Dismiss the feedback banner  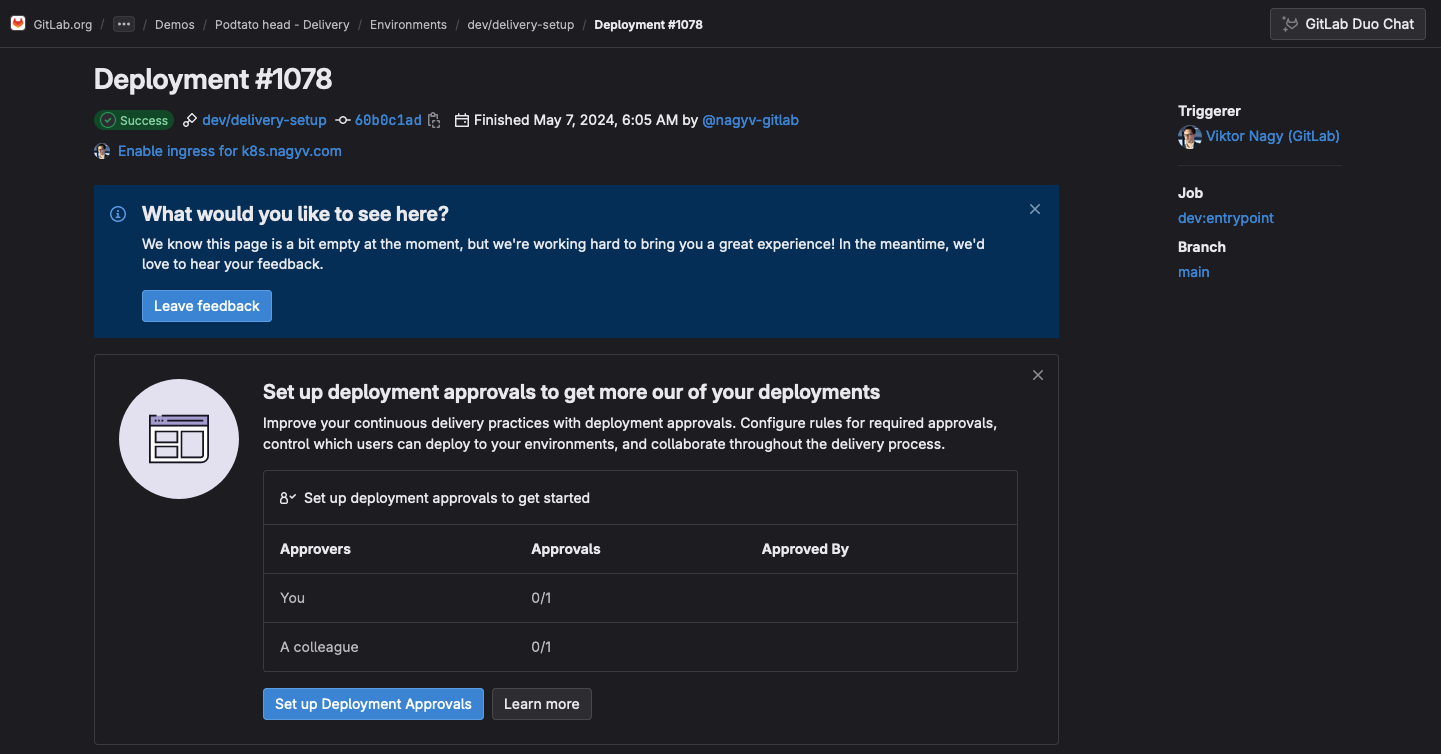(x=1034, y=209)
